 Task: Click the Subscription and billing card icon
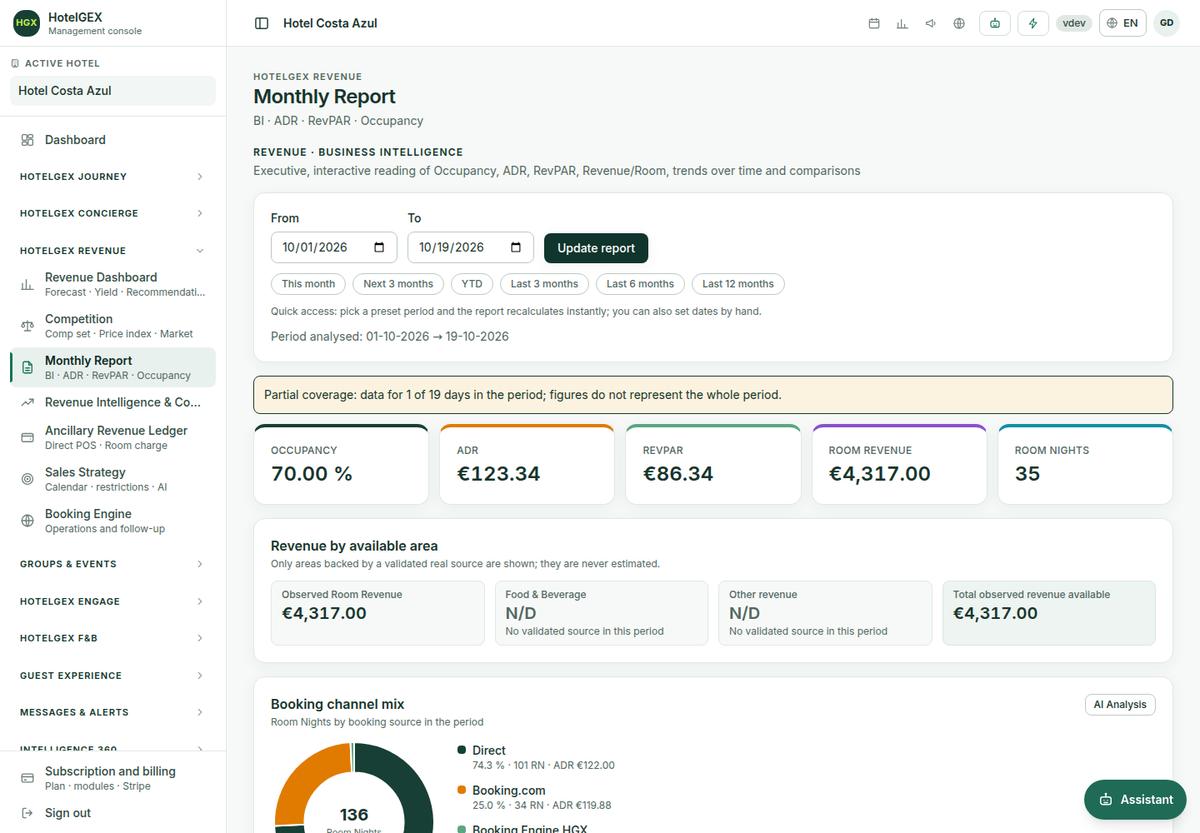pos(27,778)
